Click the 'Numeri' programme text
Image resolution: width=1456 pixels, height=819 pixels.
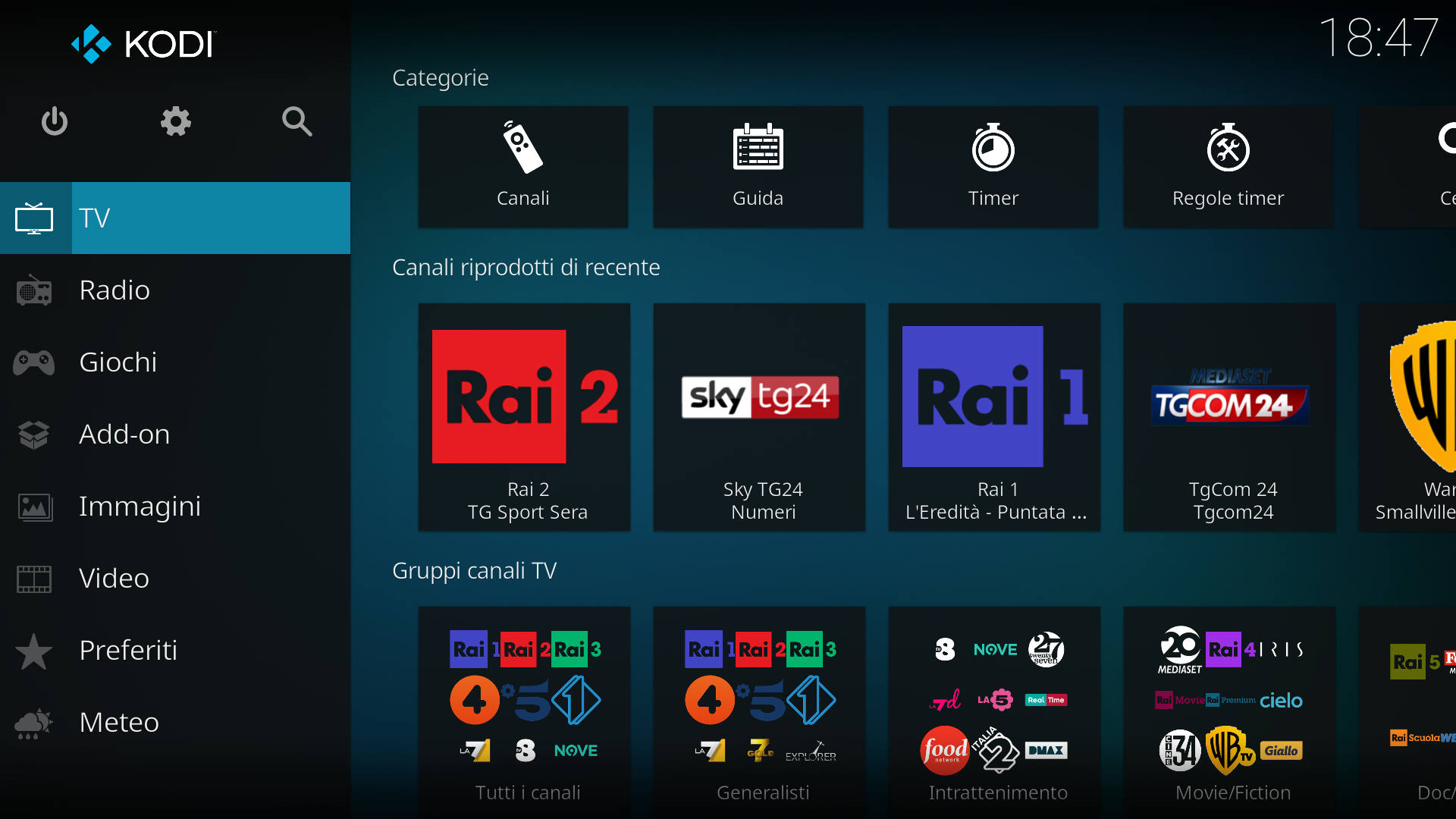tap(763, 513)
